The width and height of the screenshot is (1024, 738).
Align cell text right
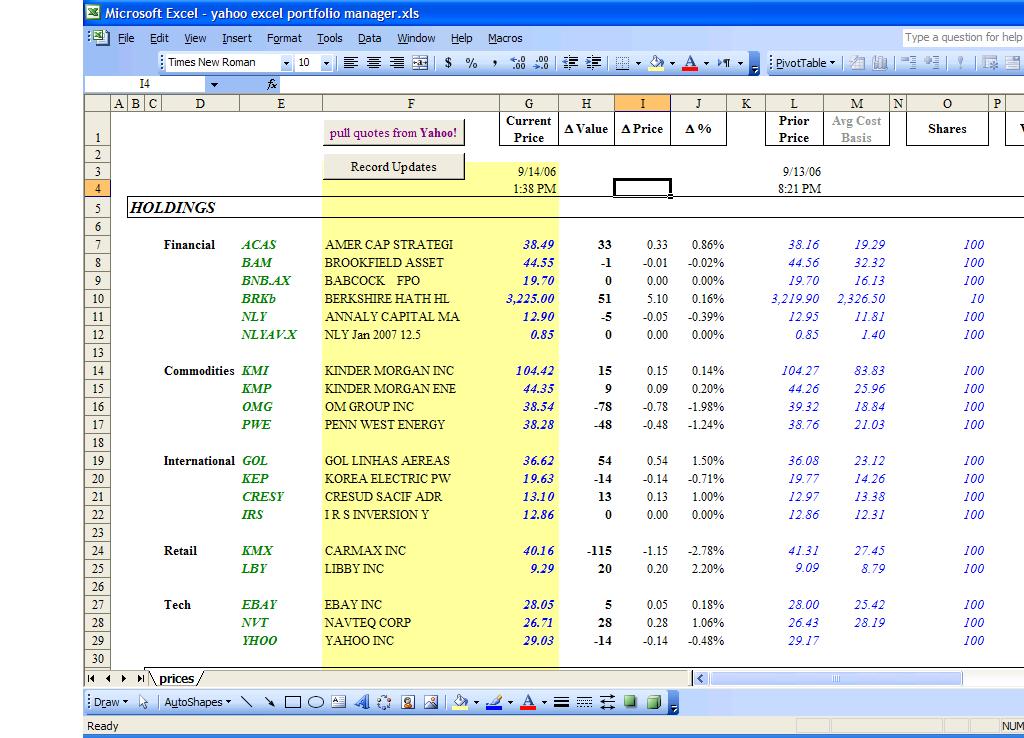396,63
